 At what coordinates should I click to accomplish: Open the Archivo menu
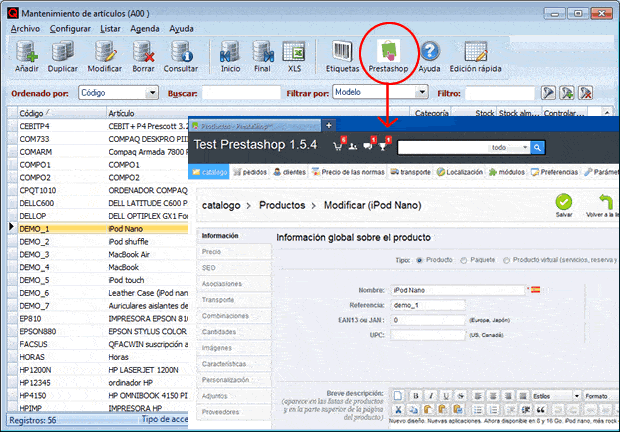25,29
